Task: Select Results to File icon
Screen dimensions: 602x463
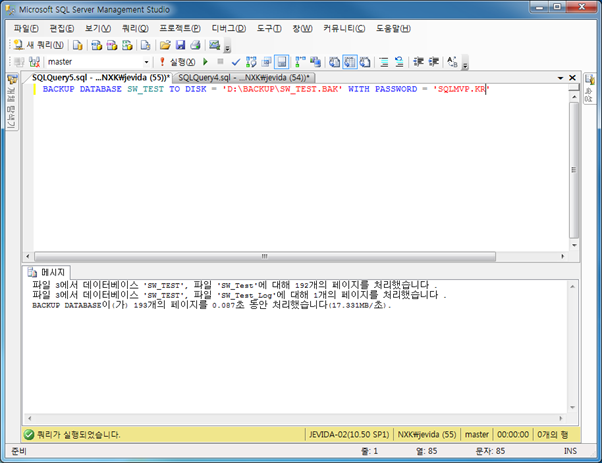Action: coord(365,62)
